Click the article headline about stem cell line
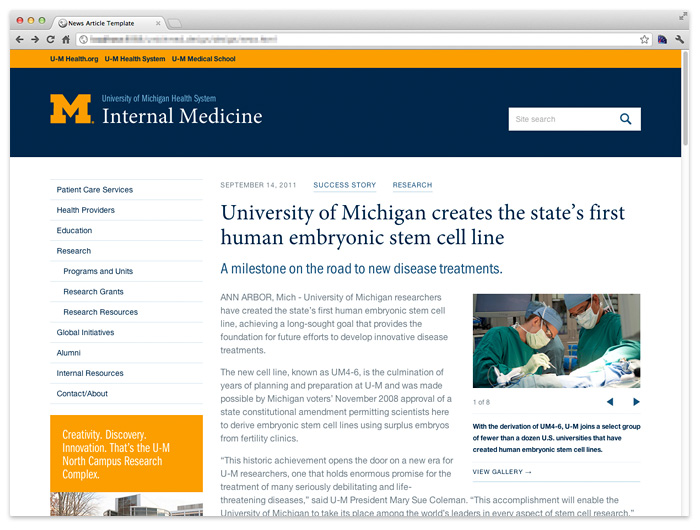The image size is (700, 530). point(423,225)
